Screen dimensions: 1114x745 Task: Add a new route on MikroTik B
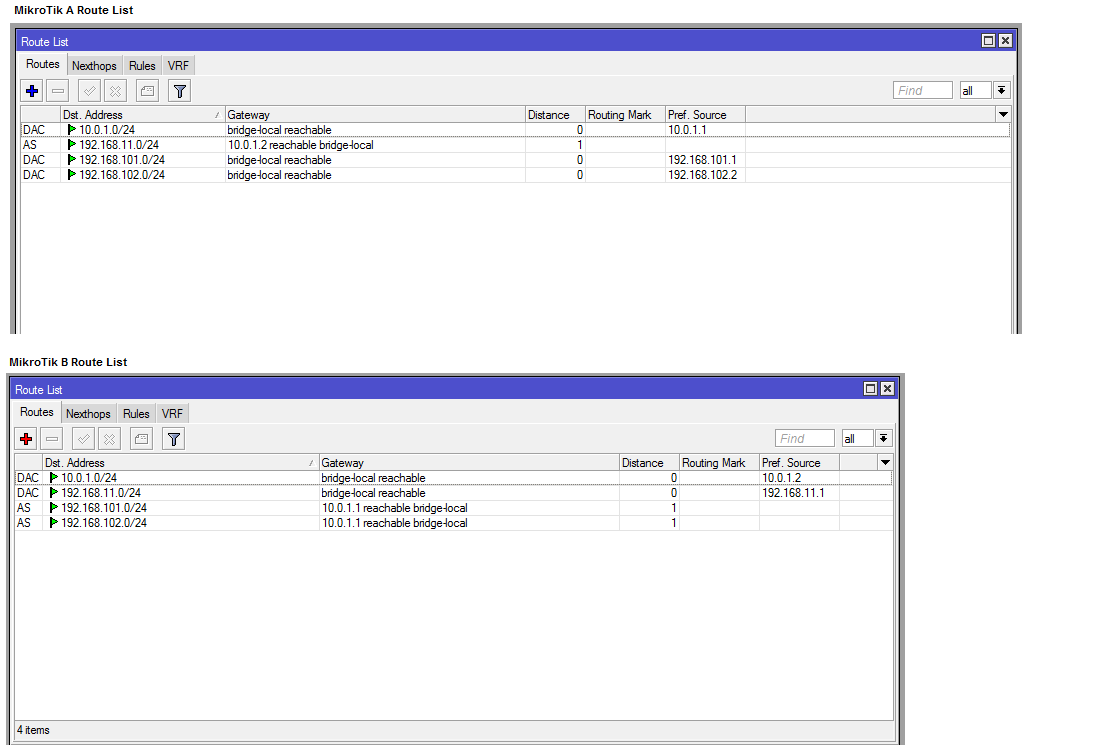(25, 438)
